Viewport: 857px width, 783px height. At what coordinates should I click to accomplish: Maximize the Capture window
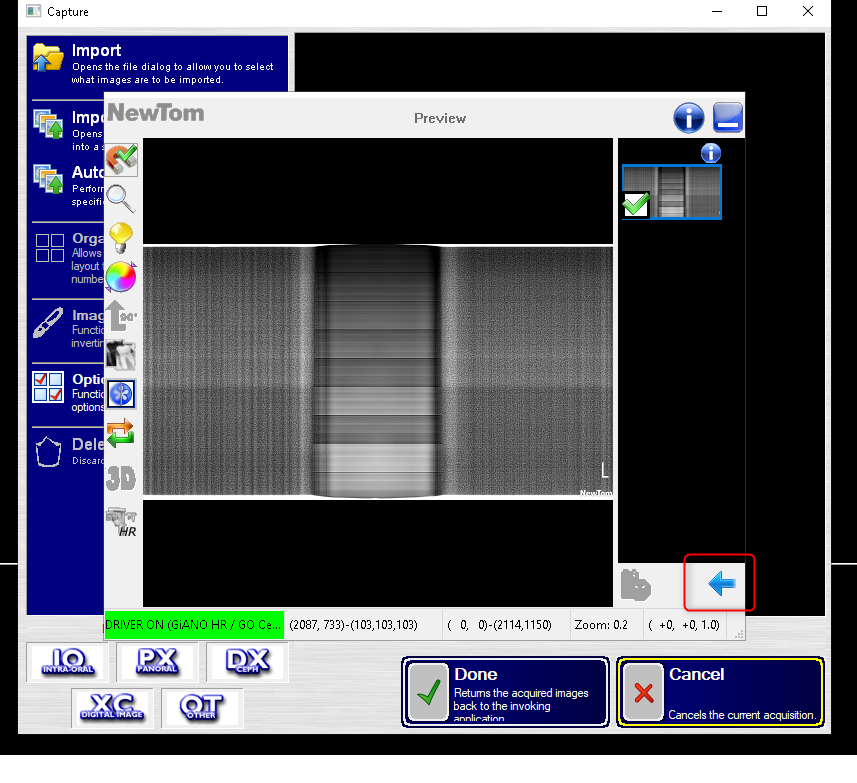[x=761, y=11]
